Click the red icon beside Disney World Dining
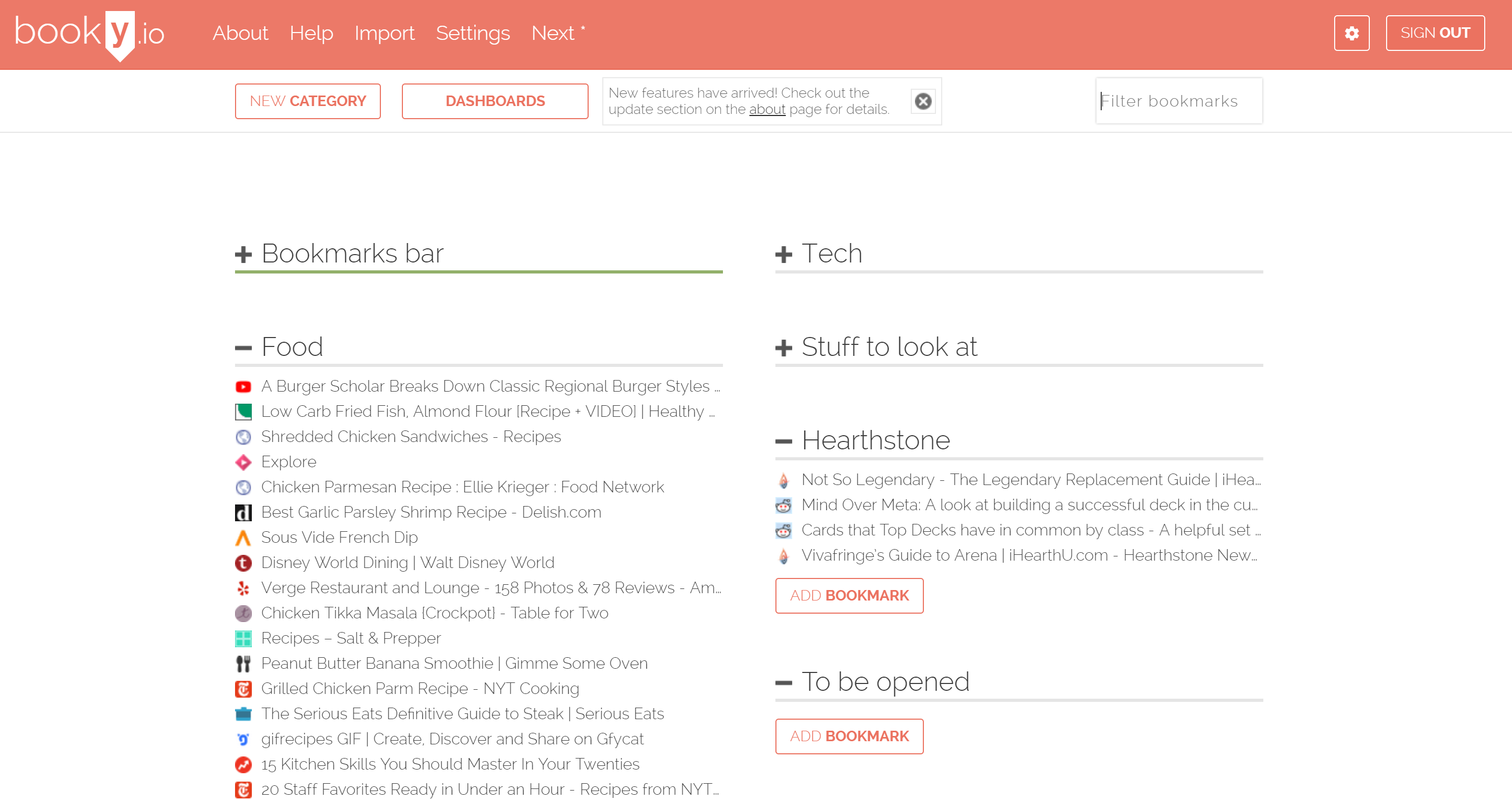 (x=243, y=563)
